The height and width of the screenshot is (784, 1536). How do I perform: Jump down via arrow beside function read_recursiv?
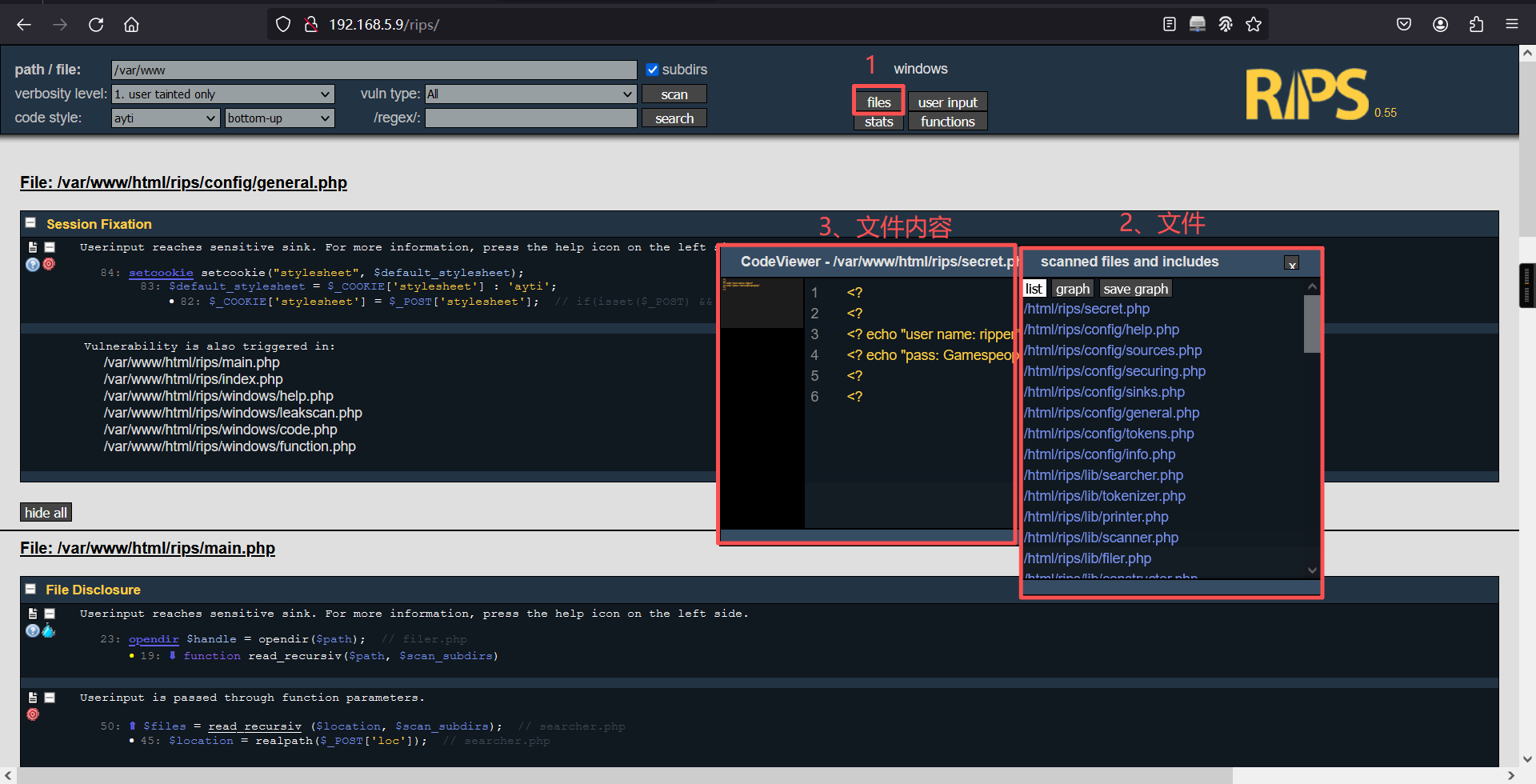pyautogui.click(x=172, y=655)
